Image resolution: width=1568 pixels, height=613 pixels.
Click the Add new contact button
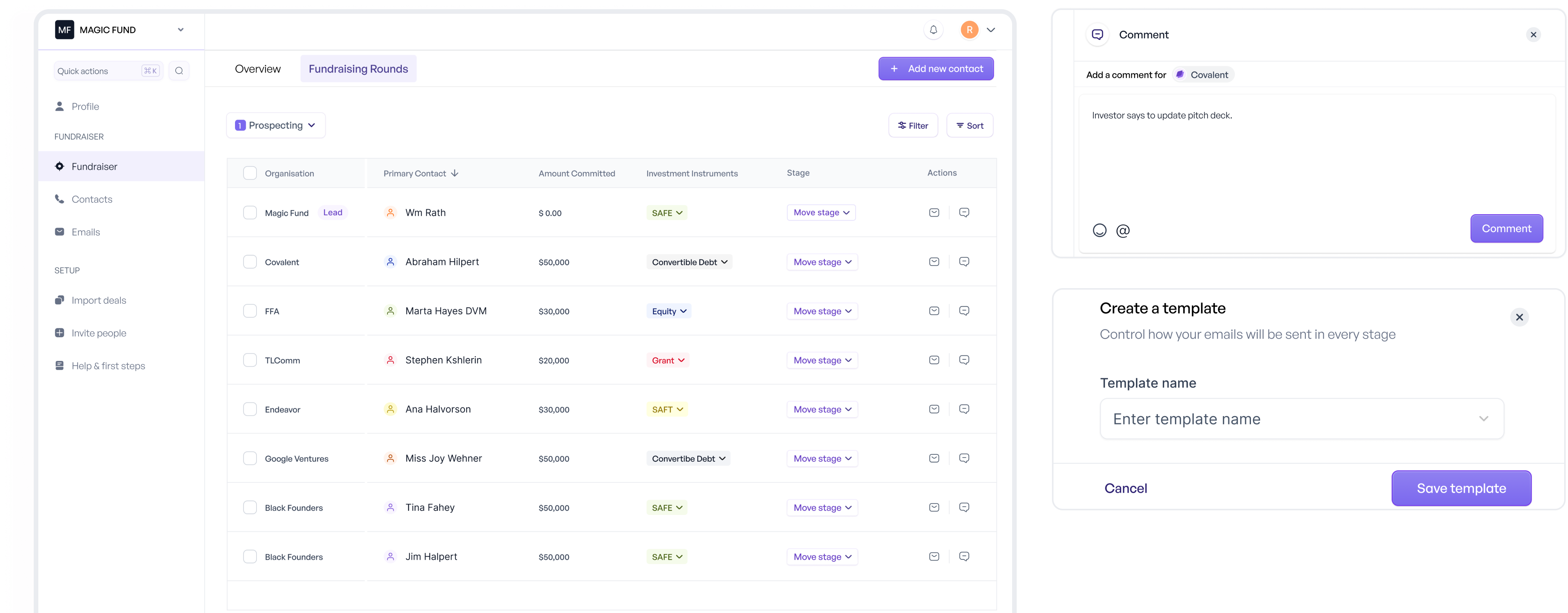click(x=936, y=68)
